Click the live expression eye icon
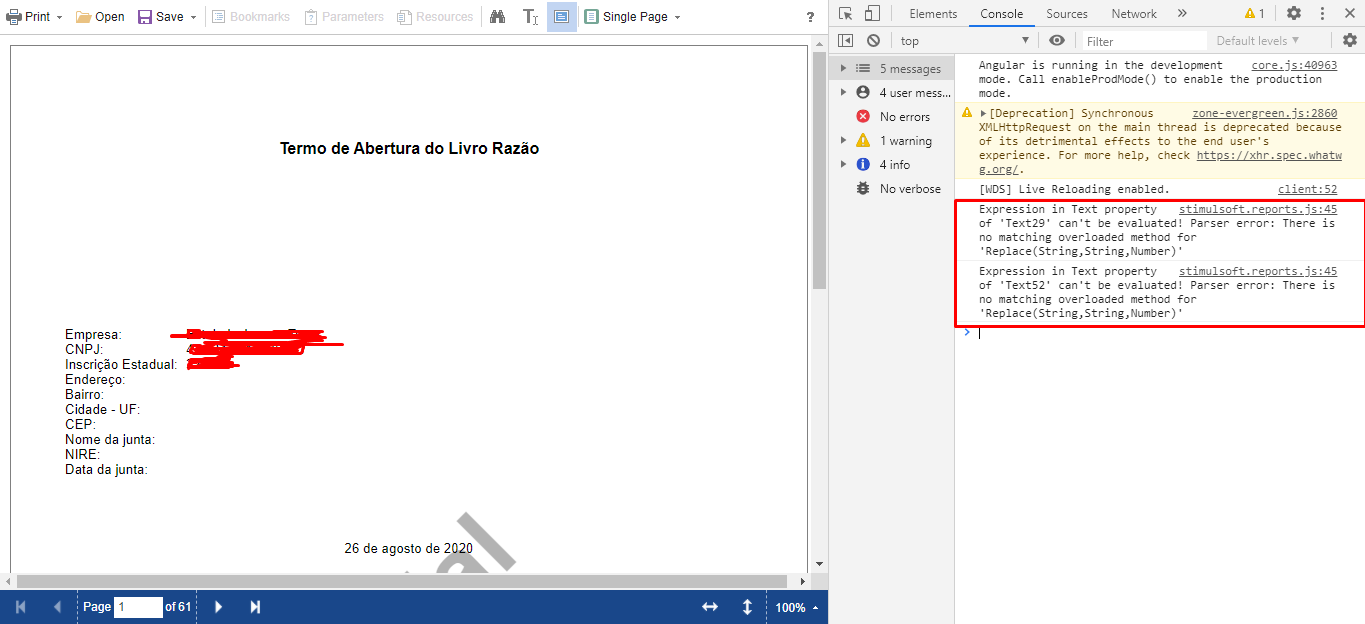This screenshot has height=624, width=1365. [1057, 40]
